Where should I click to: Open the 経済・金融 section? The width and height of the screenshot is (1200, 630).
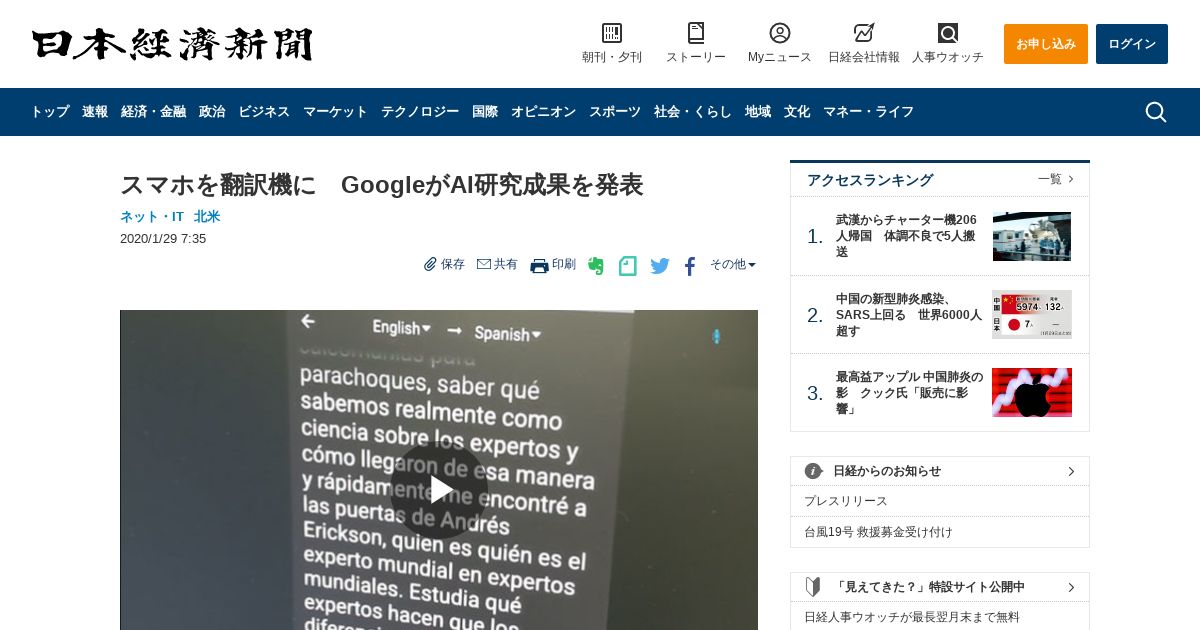point(153,112)
